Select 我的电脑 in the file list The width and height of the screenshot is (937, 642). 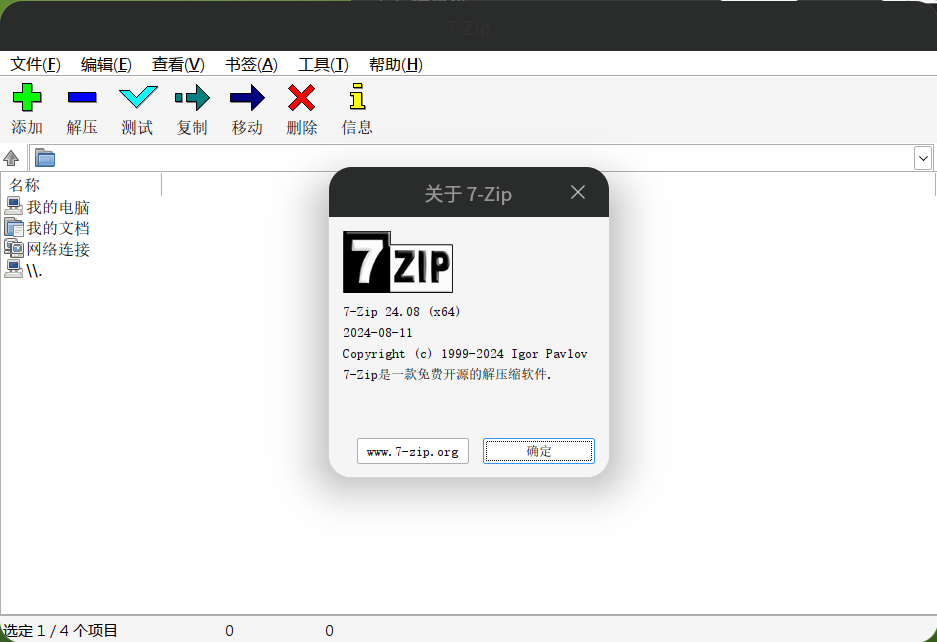tap(58, 207)
